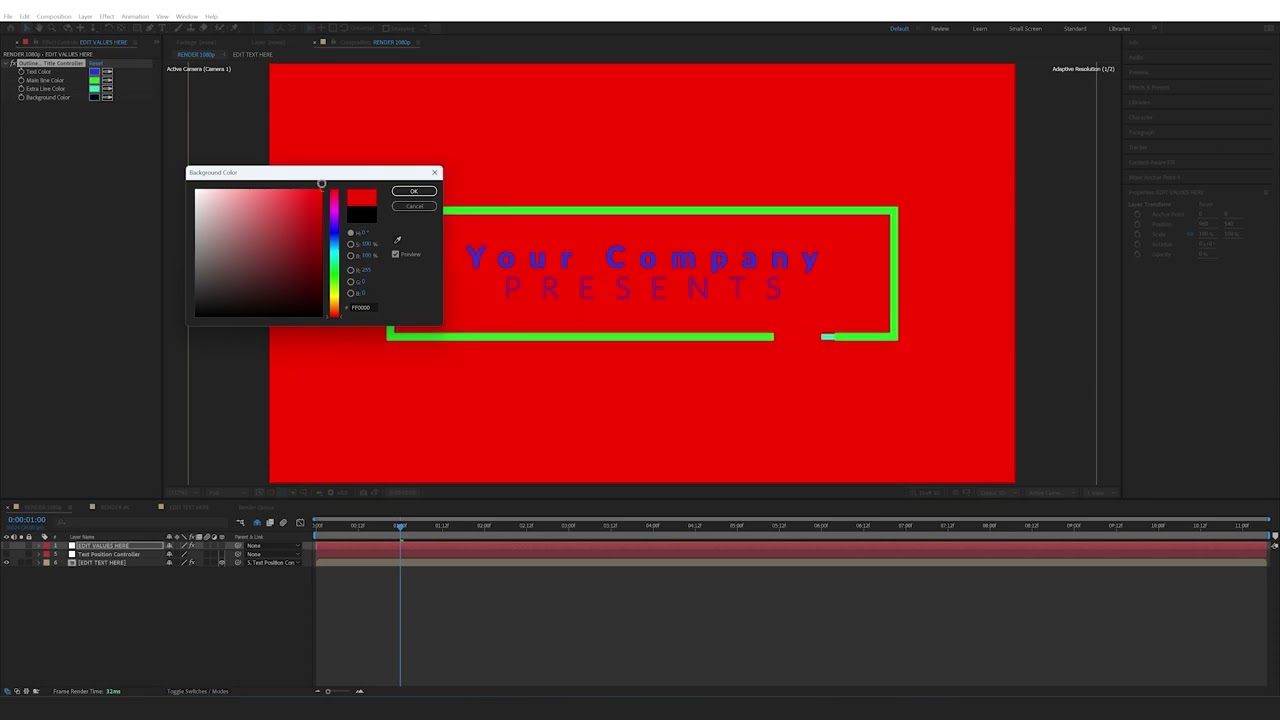Use eyedropper next to Text Color swatch
1280x720 pixels.
(107, 72)
